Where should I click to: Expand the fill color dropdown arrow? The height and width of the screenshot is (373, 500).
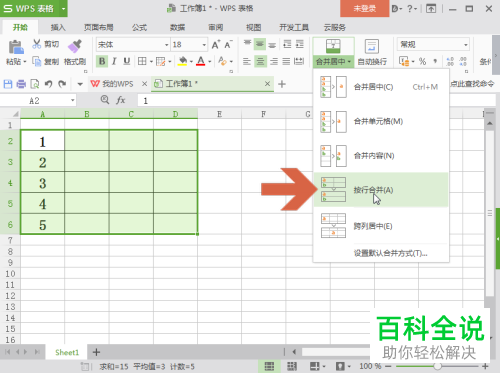pos(191,62)
